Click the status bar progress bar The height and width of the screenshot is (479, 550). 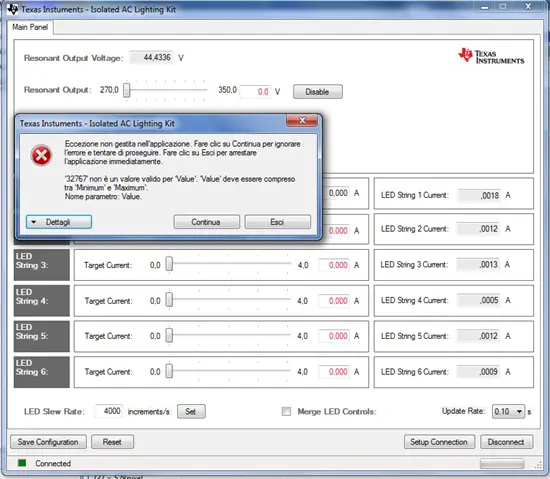tap(502, 464)
